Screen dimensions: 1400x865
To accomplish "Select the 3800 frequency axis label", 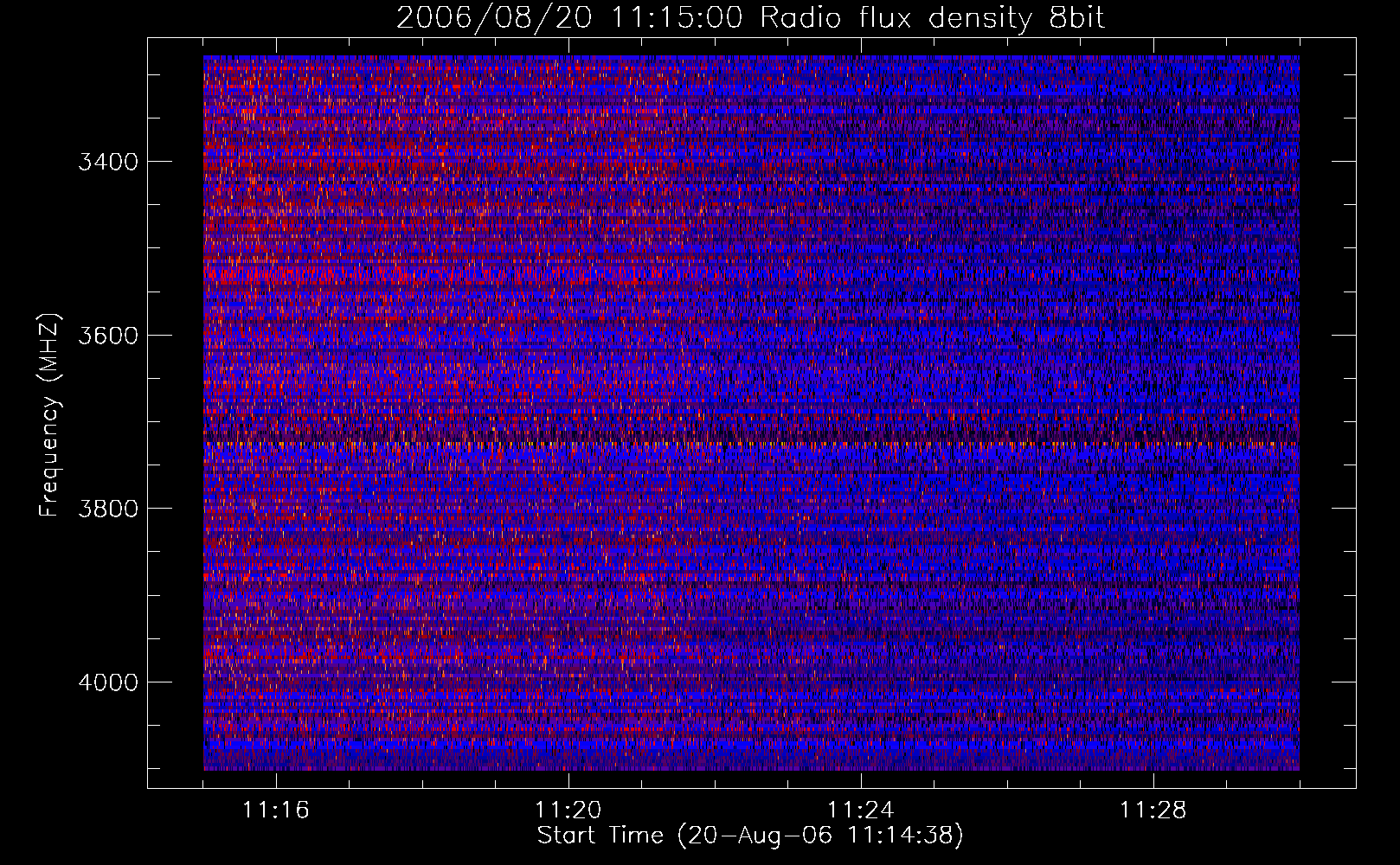I will coord(108,509).
